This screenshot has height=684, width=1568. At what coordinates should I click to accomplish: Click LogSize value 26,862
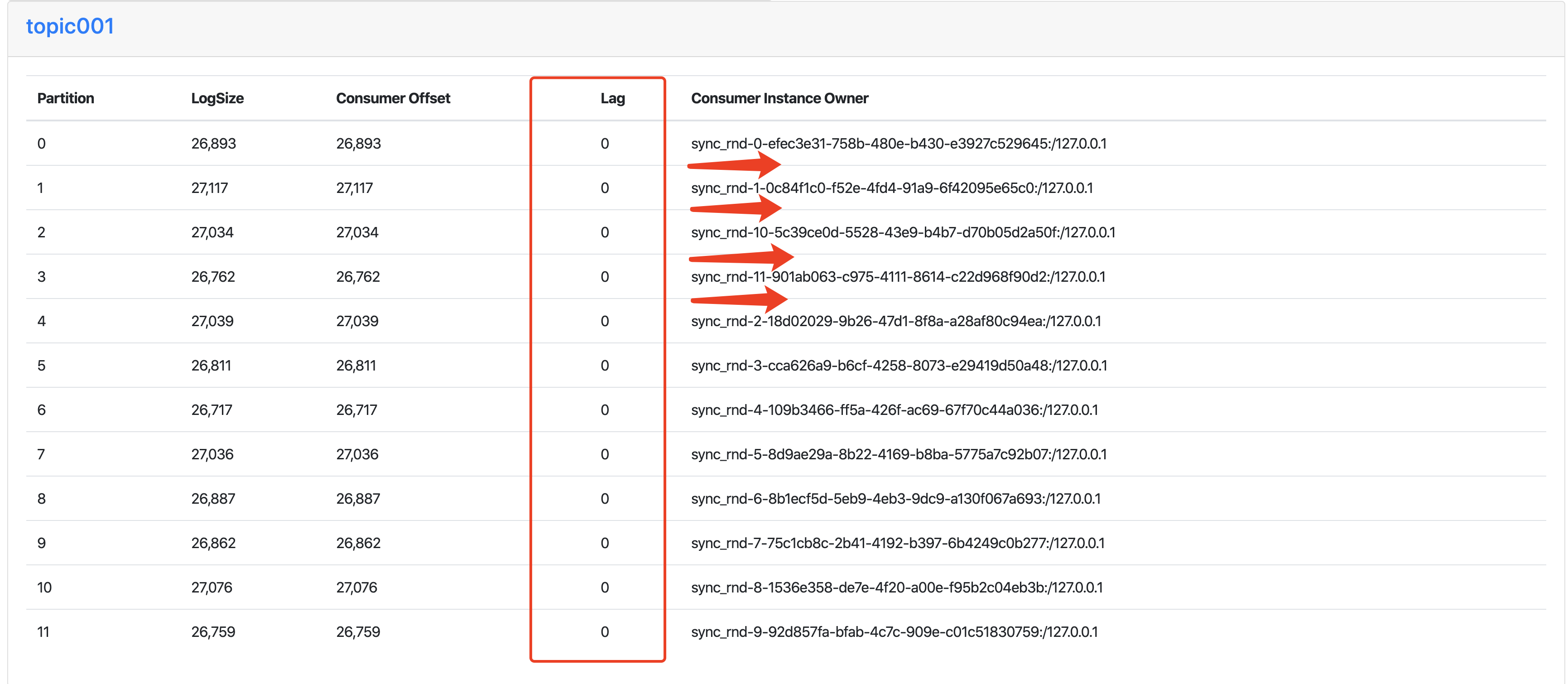[213, 544]
